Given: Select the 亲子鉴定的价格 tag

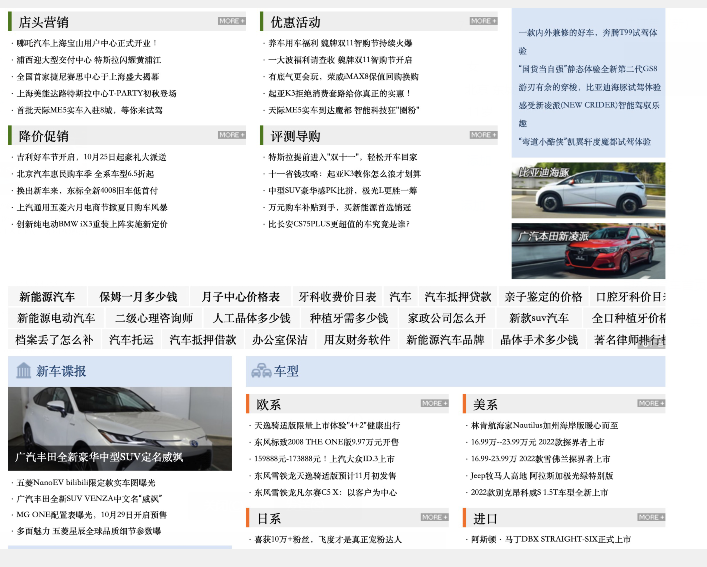Looking at the screenshot, I should pyautogui.click(x=543, y=297).
